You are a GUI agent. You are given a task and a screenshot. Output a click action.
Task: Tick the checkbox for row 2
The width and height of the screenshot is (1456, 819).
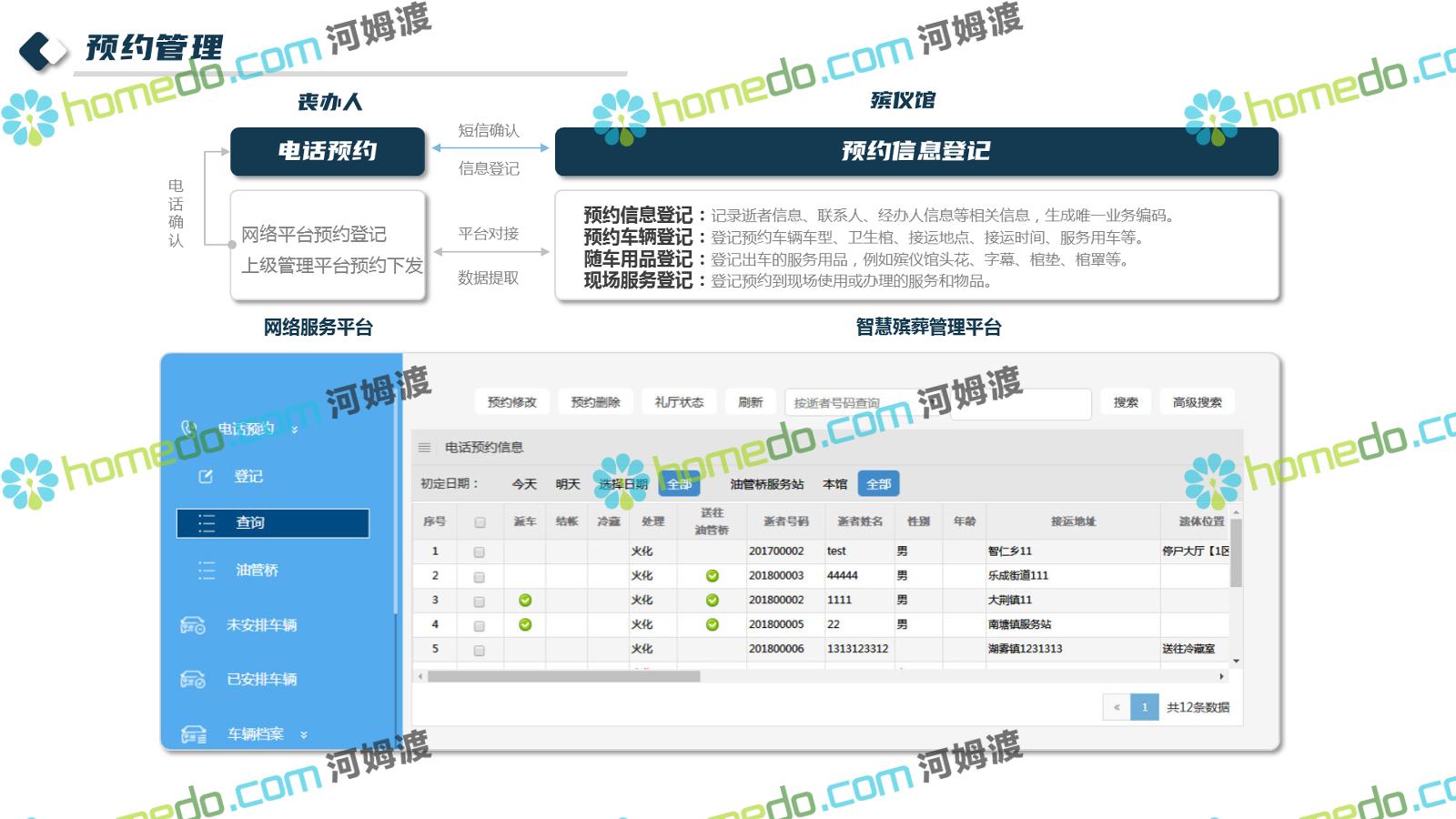[480, 577]
